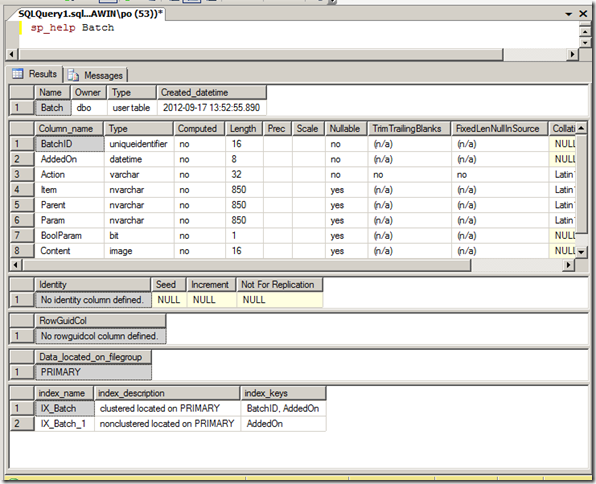Click the query editor horizontal scrollbar thumb
Image resolution: width=596 pixels, height=484 pixels.
pos(261,54)
